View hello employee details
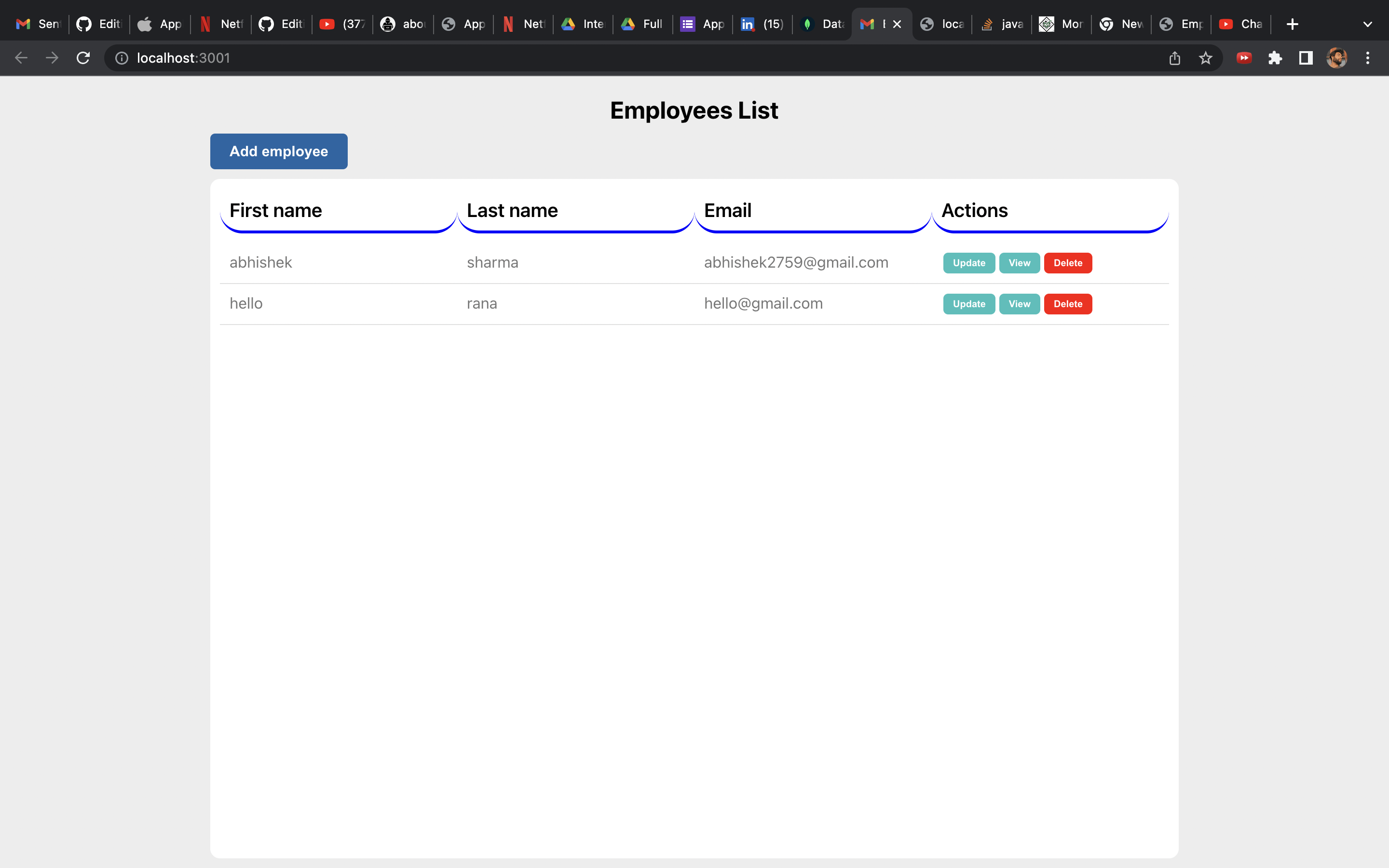The image size is (1389, 868). tap(1020, 304)
